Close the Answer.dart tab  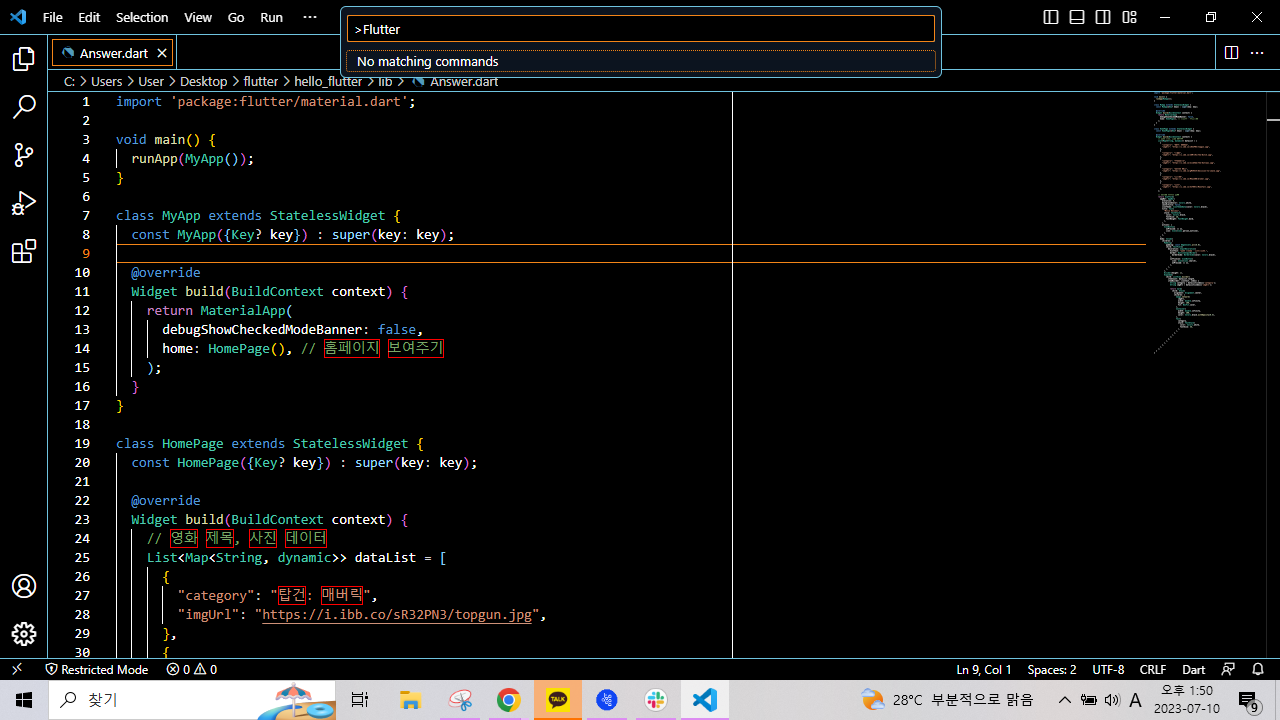(x=162, y=53)
